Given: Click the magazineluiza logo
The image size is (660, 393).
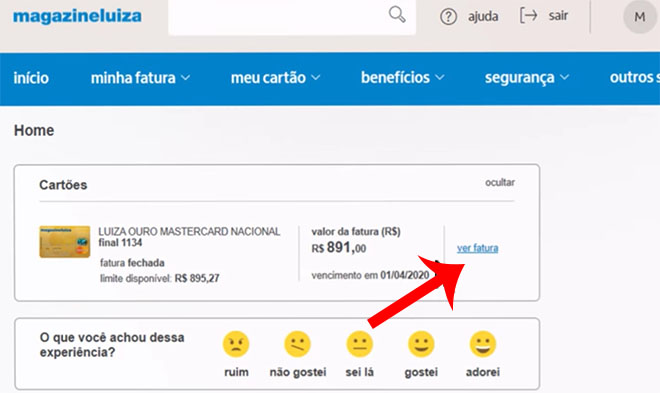Looking at the screenshot, I should pos(77,16).
